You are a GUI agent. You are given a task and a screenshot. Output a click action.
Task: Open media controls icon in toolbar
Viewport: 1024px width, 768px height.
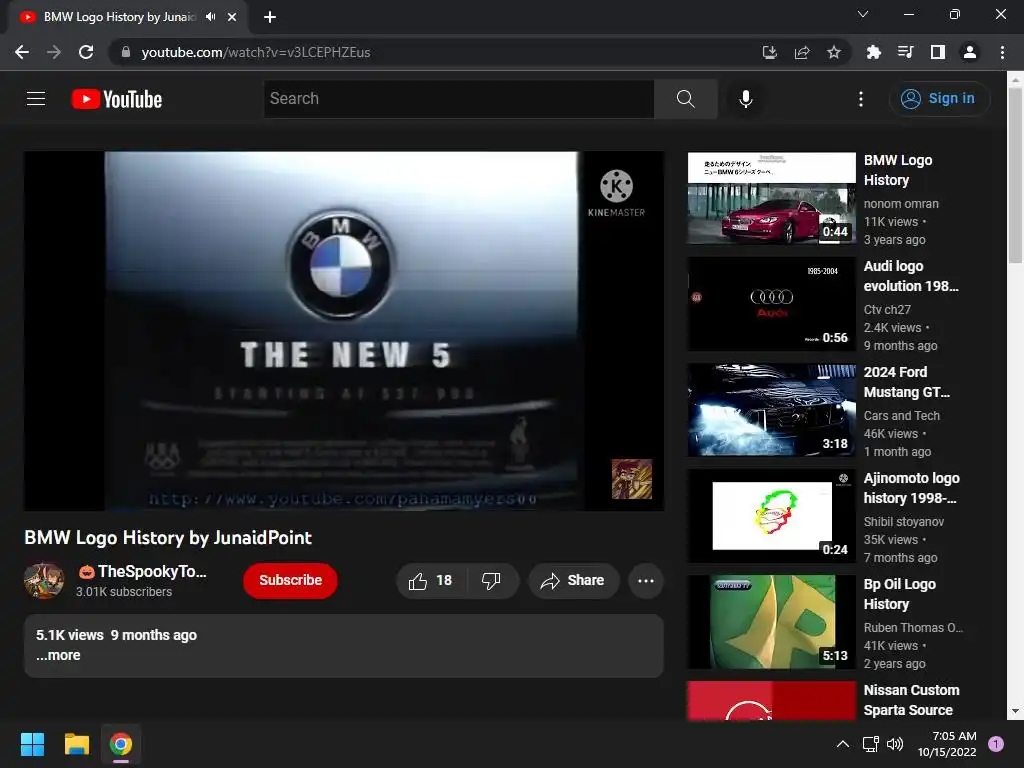pyautogui.click(x=905, y=52)
